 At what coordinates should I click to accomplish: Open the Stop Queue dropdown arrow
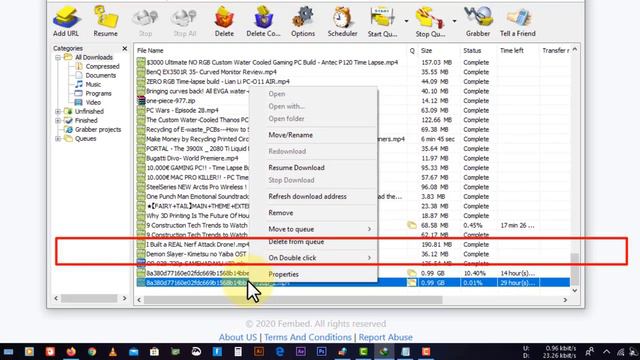tap(454, 21)
